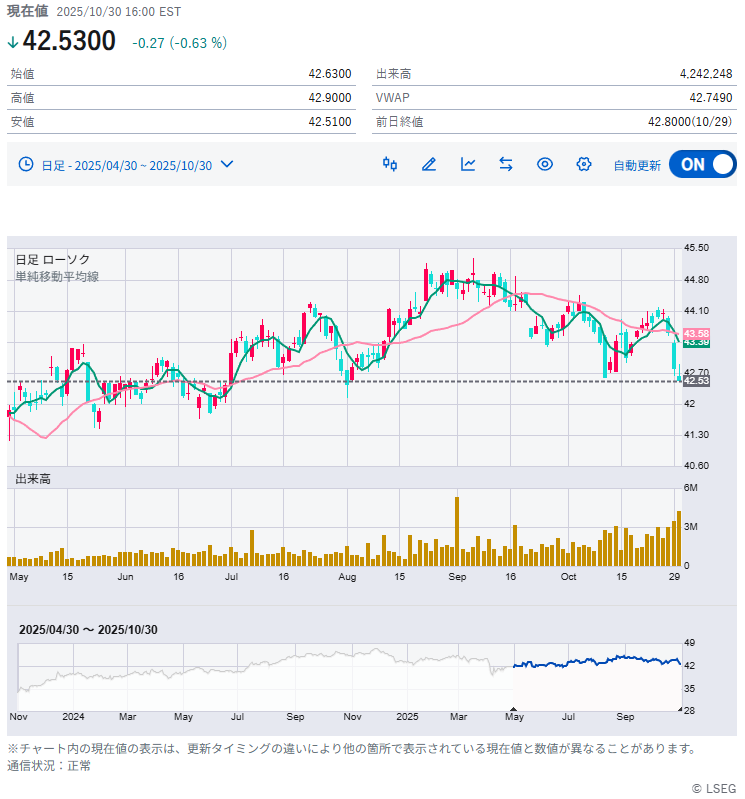
Task: Open the technical indicators line chart icon
Action: [x=468, y=164]
